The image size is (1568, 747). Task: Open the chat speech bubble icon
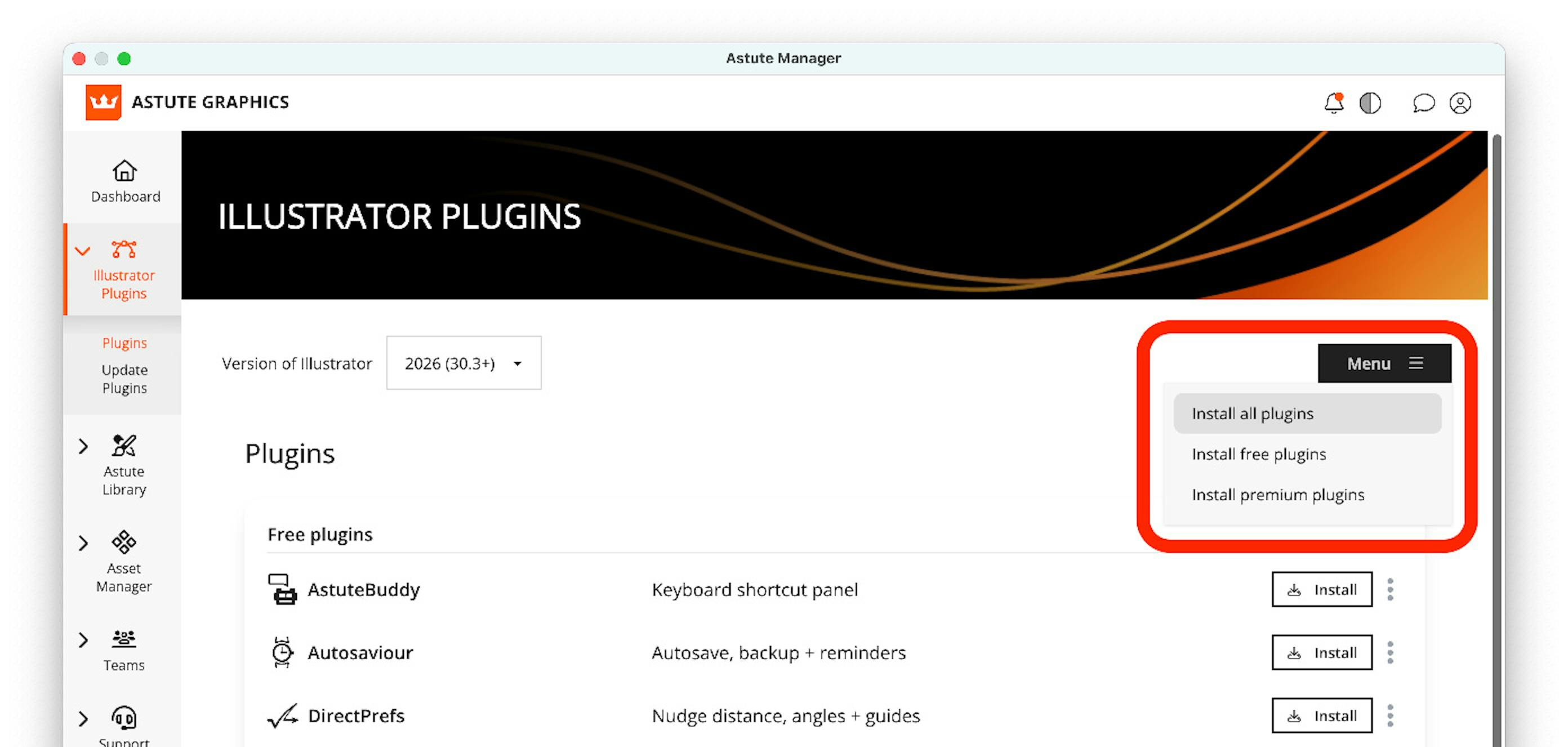[1423, 103]
